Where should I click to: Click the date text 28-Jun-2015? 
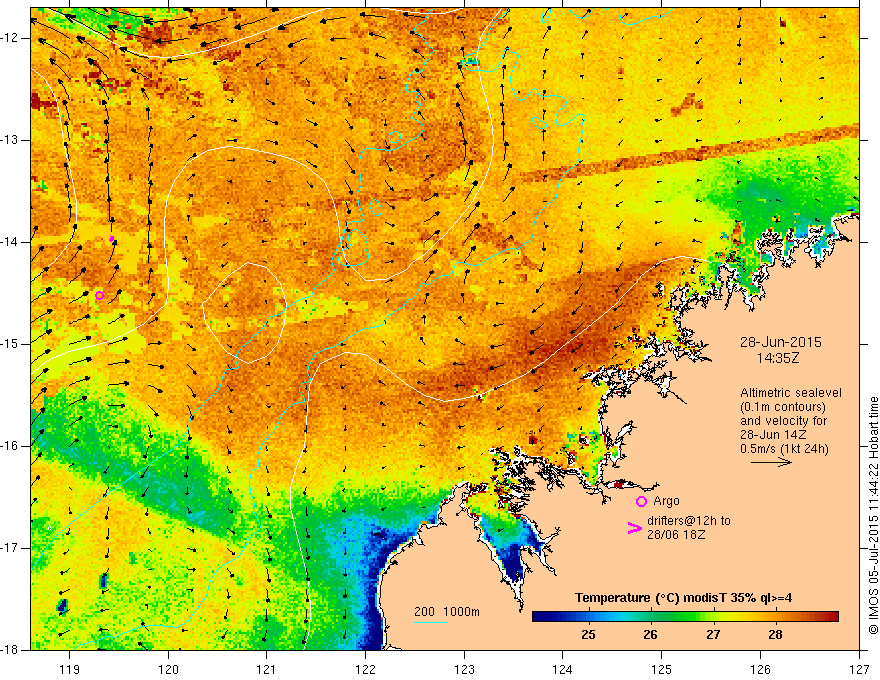781,342
